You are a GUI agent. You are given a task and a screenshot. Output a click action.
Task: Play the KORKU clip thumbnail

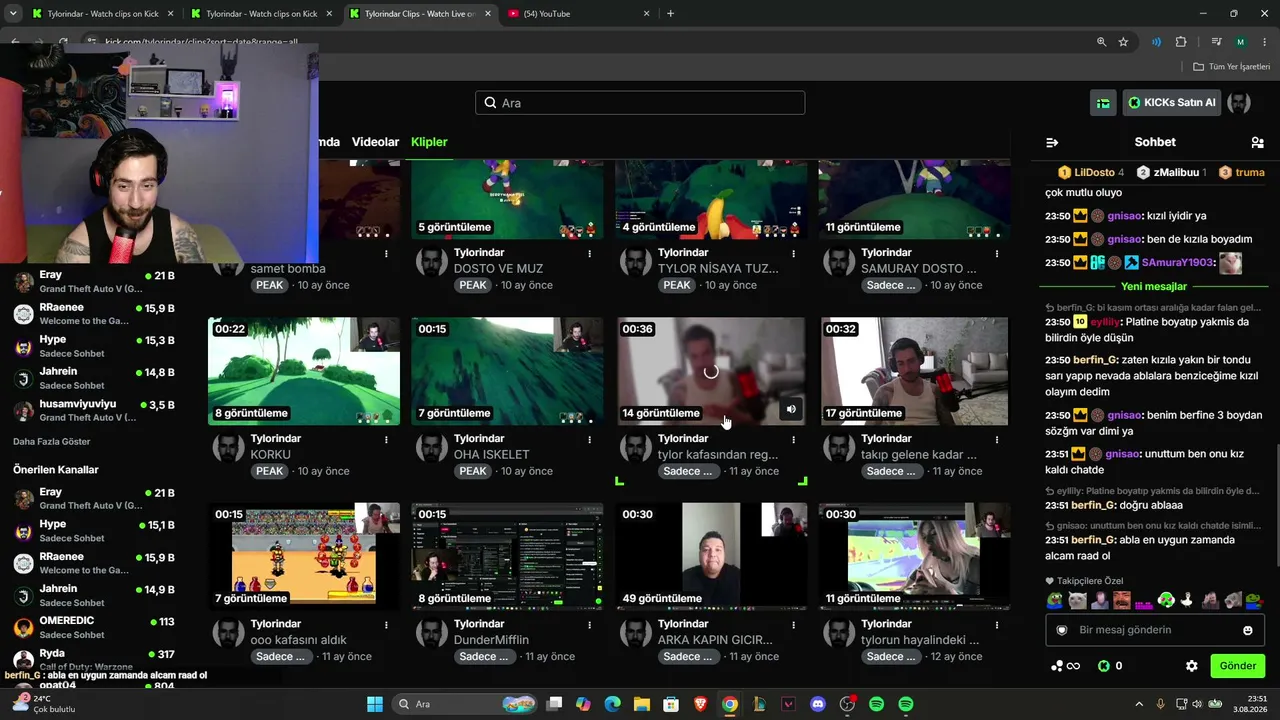click(304, 371)
